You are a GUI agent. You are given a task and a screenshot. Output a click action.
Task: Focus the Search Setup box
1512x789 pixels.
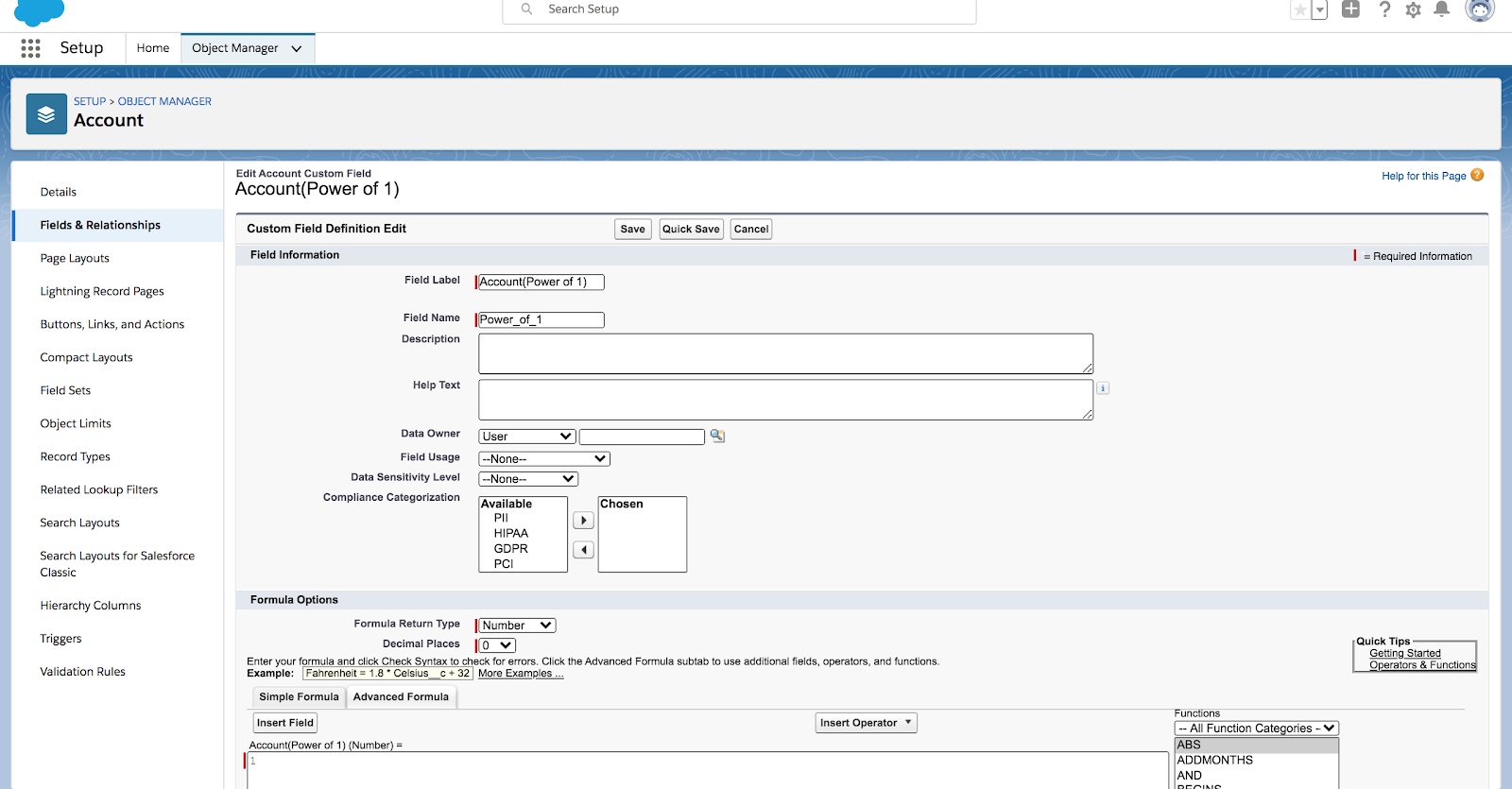pos(739,9)
